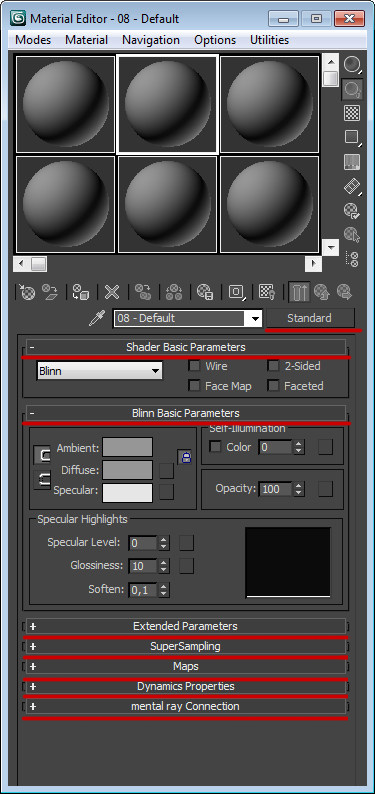Click the Reset Map/Mtl X icon
Image resolution: width=375 pixels, height=794 pixels.
pos(112,292)
